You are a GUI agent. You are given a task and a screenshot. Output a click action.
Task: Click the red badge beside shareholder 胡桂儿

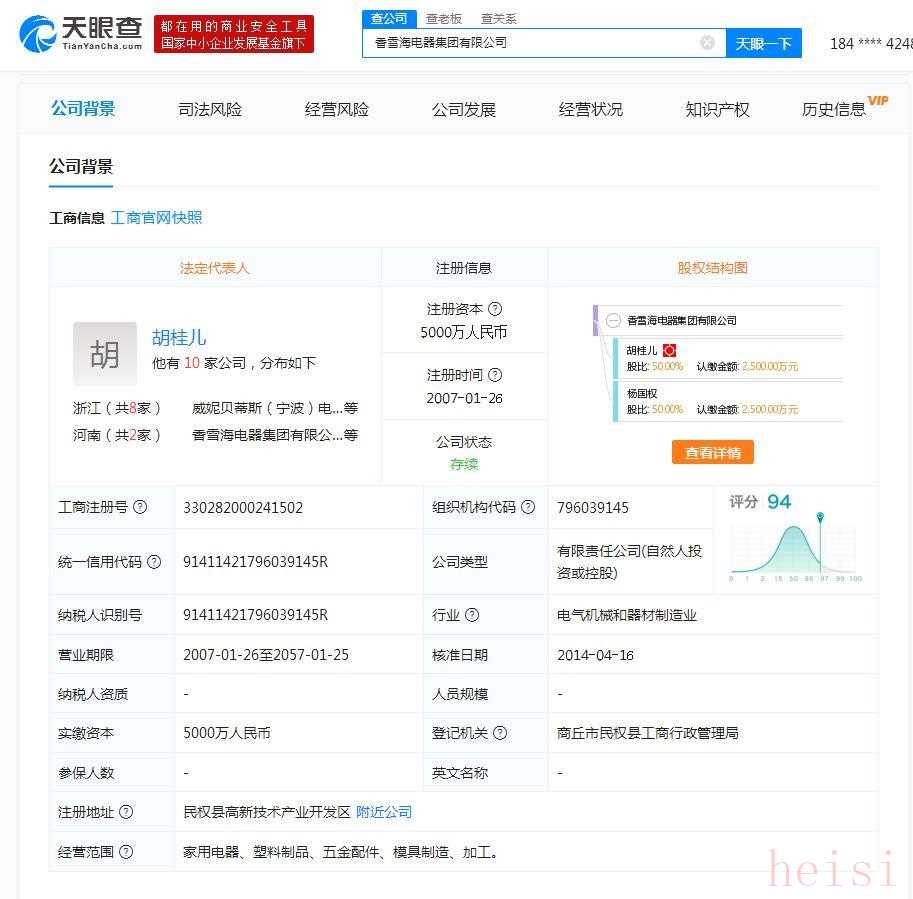pyautogui.click(x=670, y=350)
